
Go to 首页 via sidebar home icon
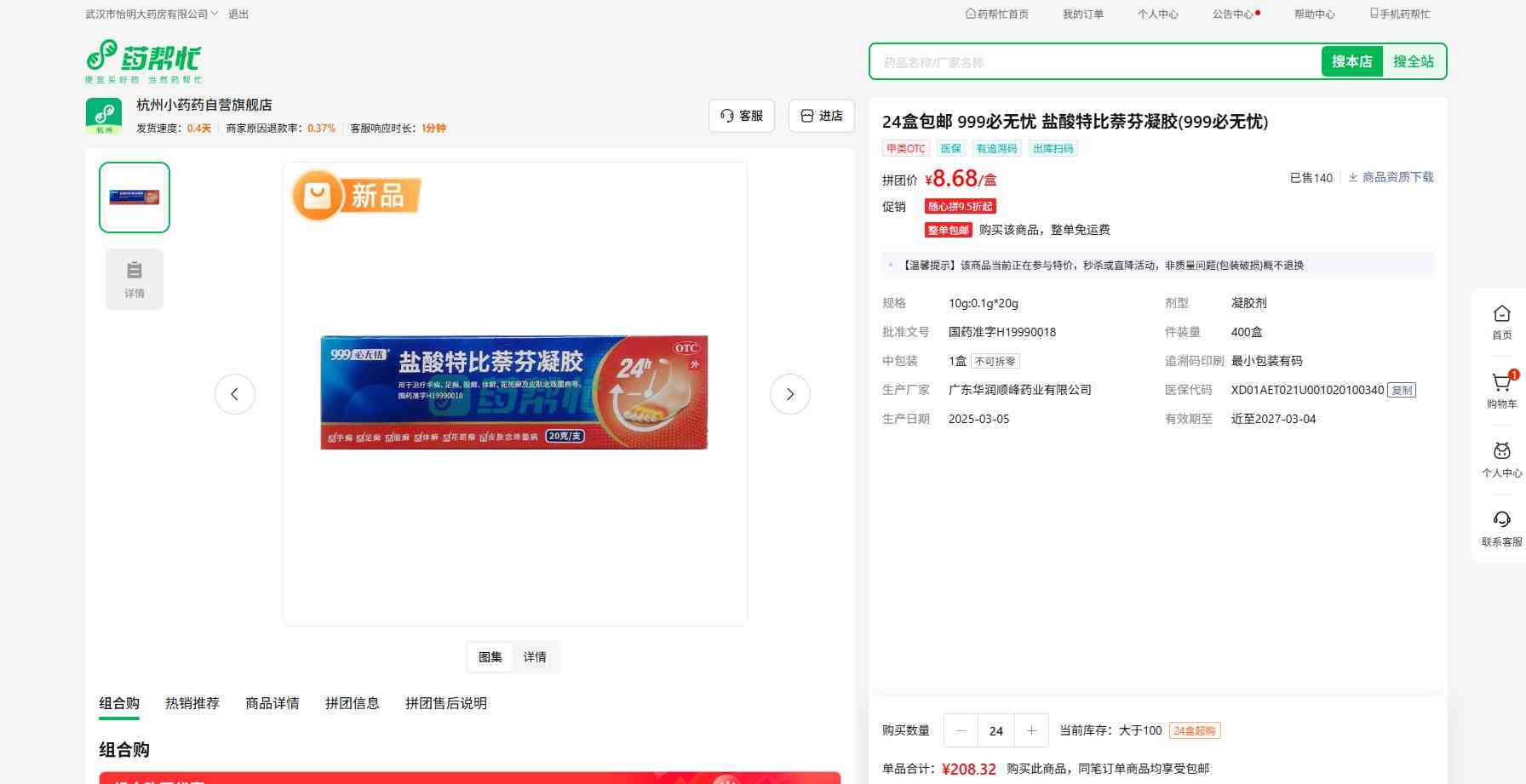(x=1501, y=322)
